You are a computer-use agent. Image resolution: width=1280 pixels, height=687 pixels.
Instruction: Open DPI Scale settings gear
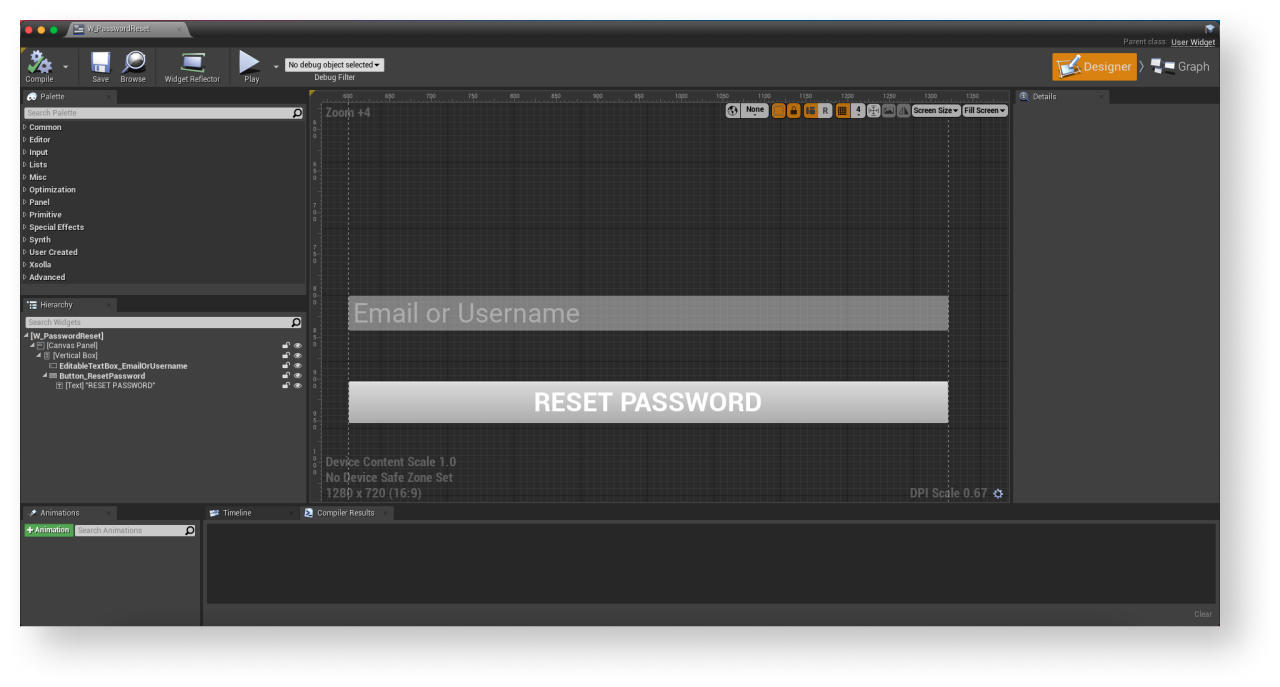[998, 493]
